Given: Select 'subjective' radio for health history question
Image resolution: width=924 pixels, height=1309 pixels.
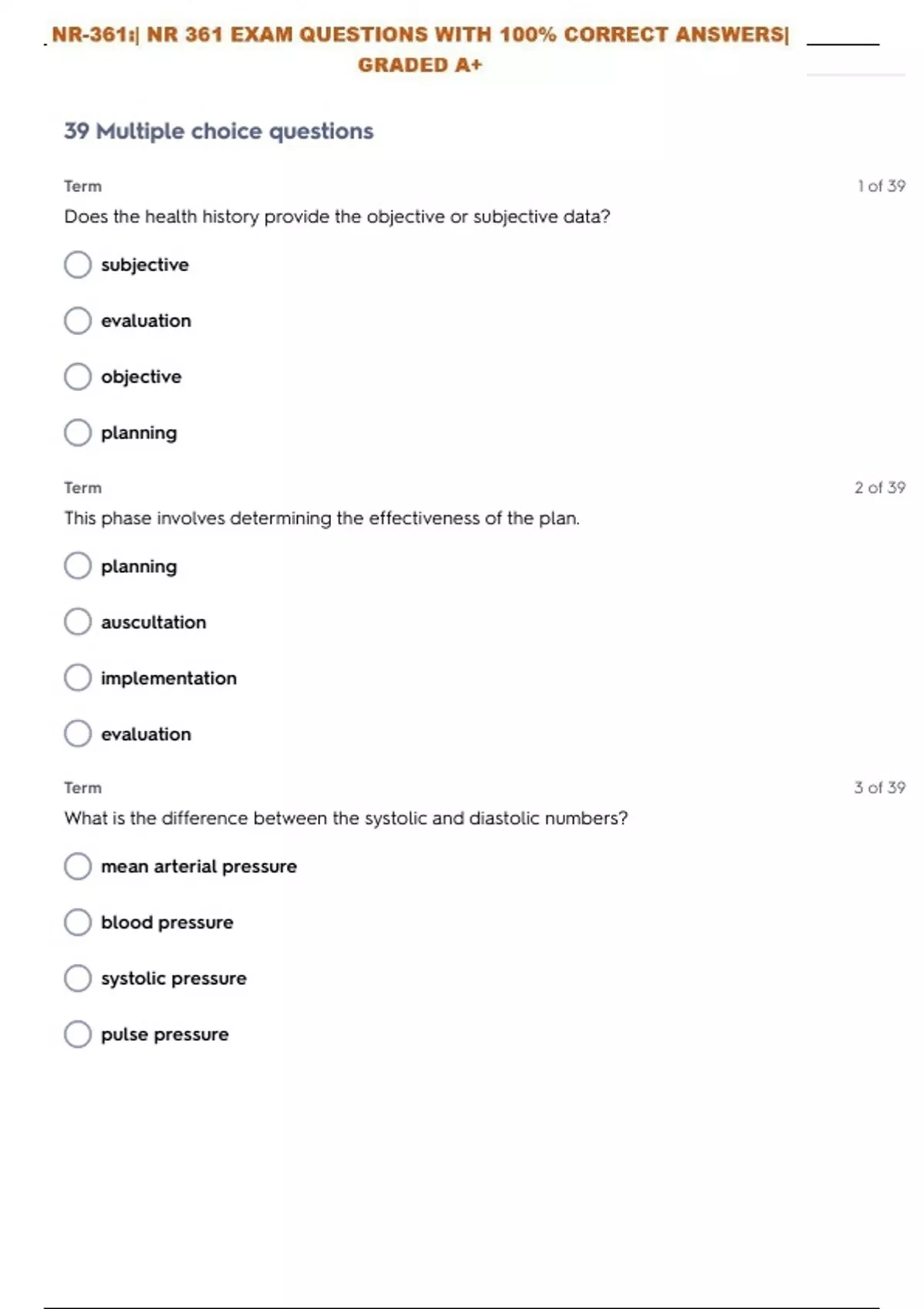Looking at the screenshot, I should pyautogui.click(x=78, y=265).
